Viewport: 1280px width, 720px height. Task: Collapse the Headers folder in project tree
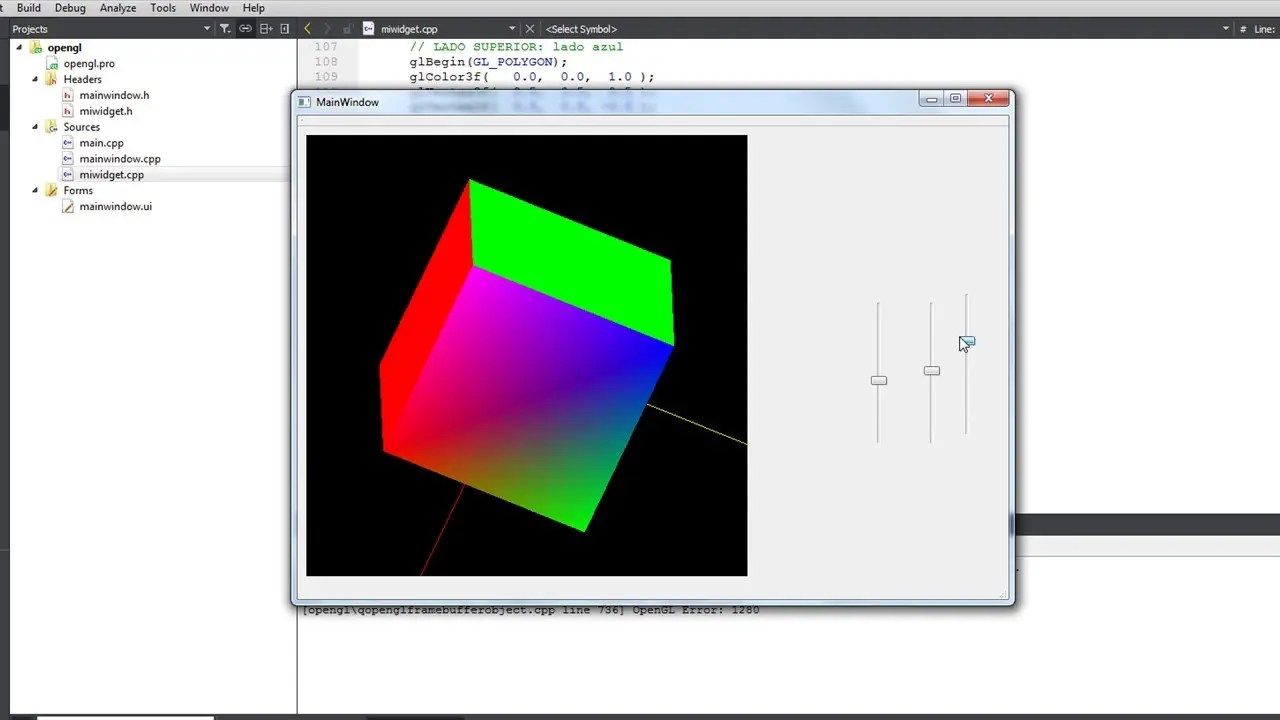tap(35, 79)
